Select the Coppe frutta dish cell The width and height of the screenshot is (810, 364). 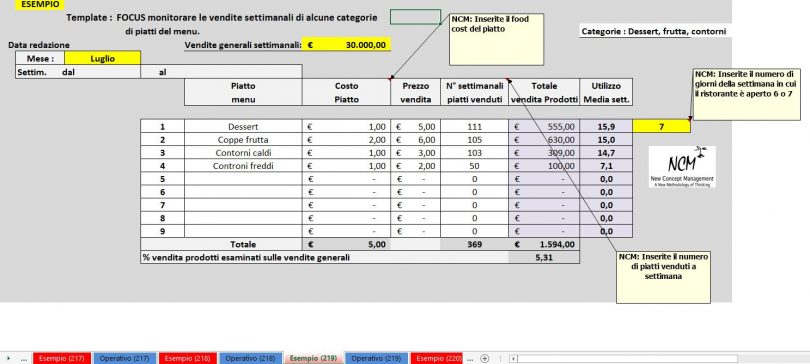point(243,139)
